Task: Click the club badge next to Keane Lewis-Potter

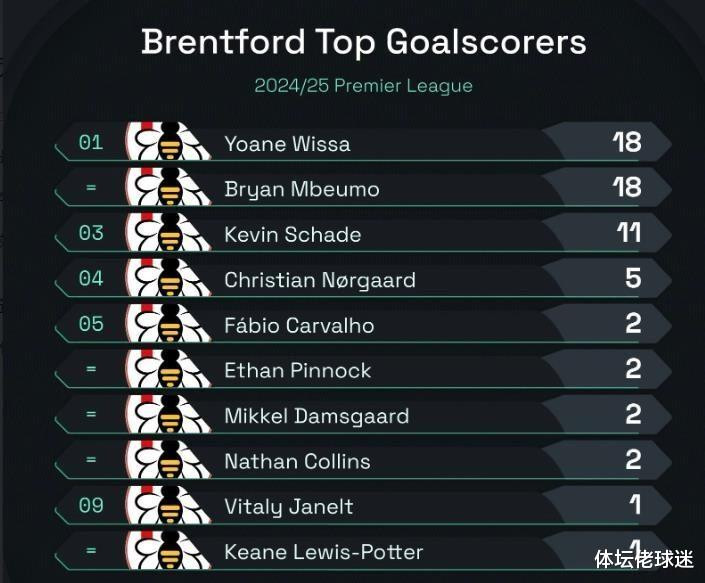Action: [x=168, y=550]
